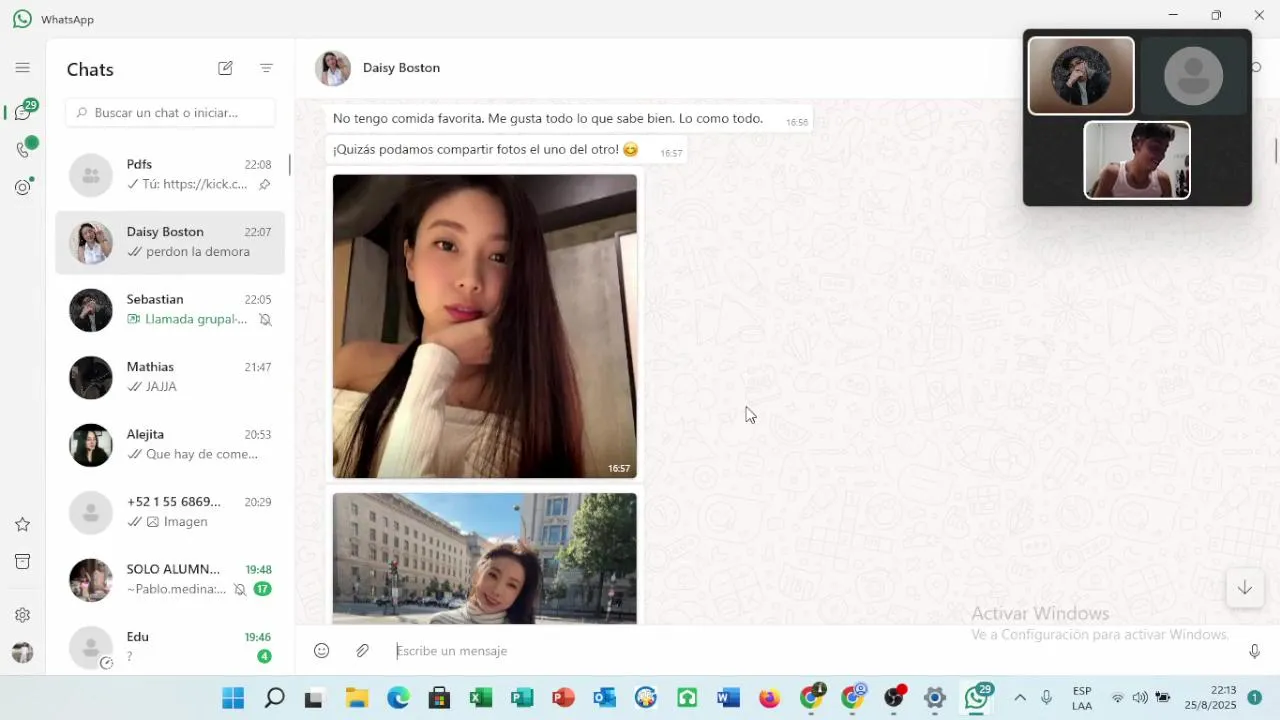The height and width of the screenshot is (720, 1280).
Task: Open taskbar Settings gear app
Action: [934, 698]
